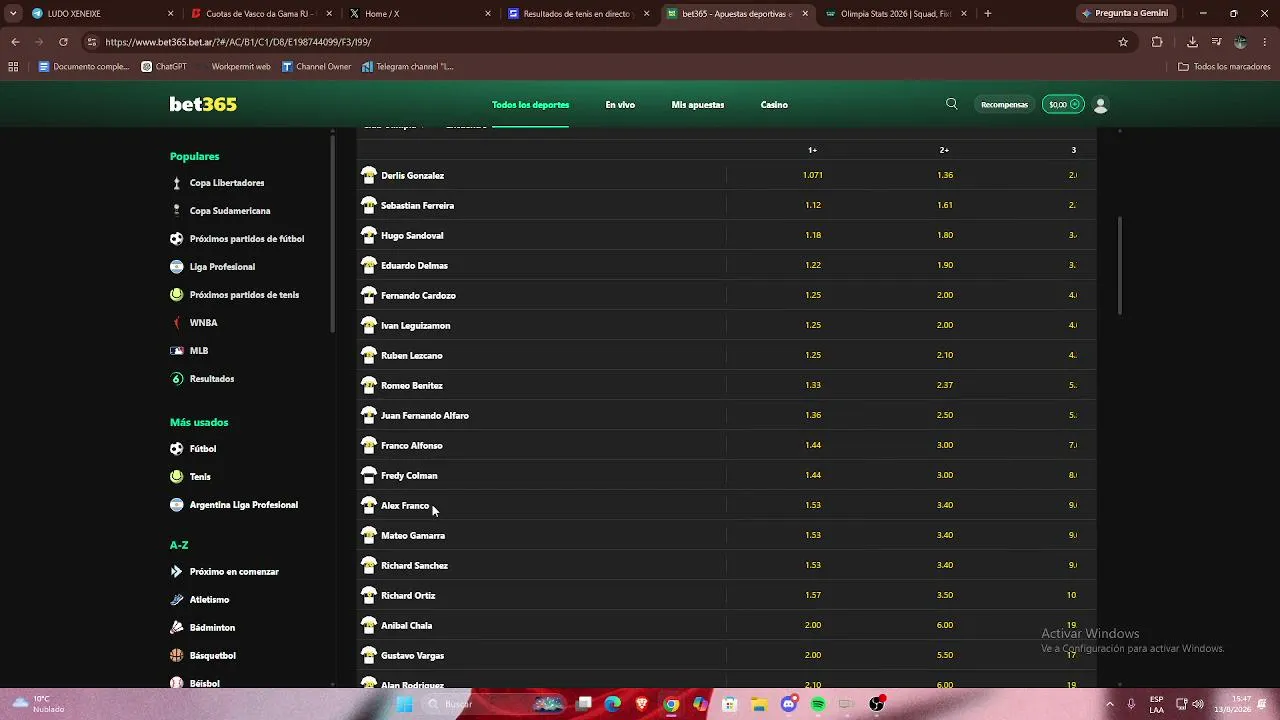This screenshot has width=1280, height=720.
Task: Click the Fútbol ball icon under Más usados
Action: (177, 449)
